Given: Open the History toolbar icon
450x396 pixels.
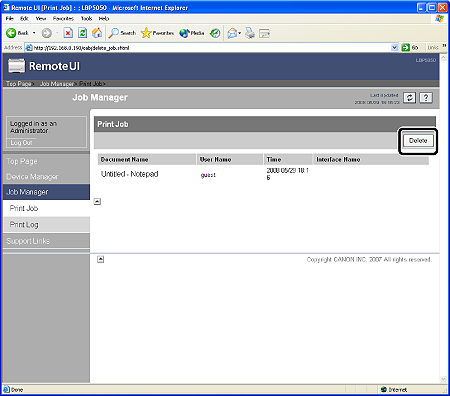Looking at the screenshot, I should (x=215, y=33).
